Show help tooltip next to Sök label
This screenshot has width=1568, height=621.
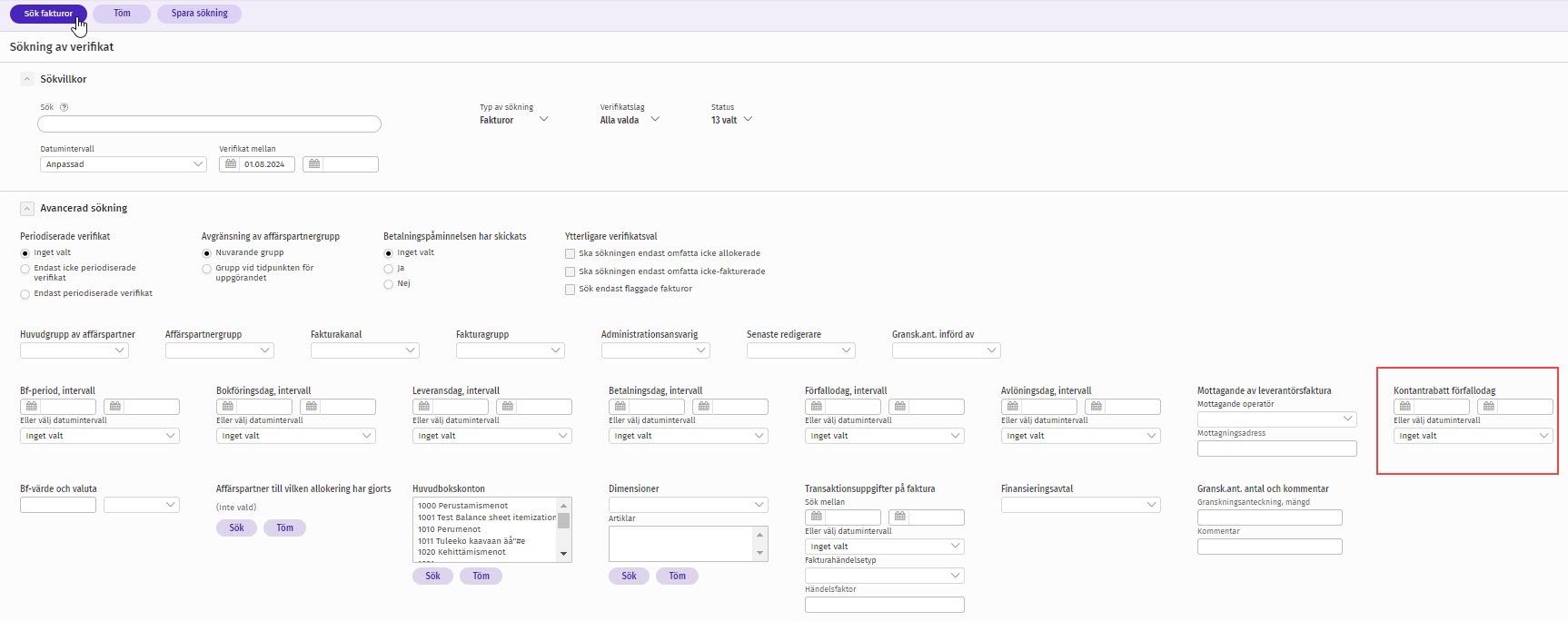point(65,107)
